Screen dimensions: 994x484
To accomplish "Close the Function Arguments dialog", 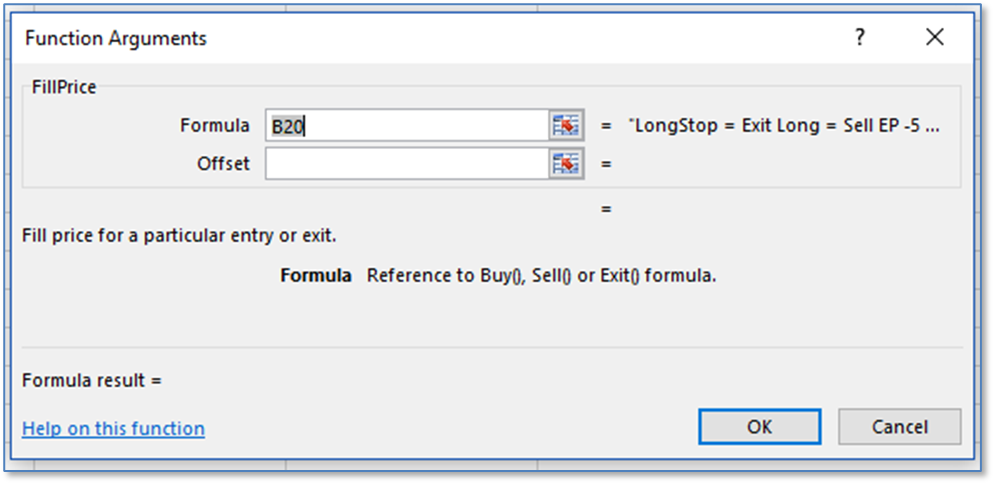I will click(x=935, y=38).
